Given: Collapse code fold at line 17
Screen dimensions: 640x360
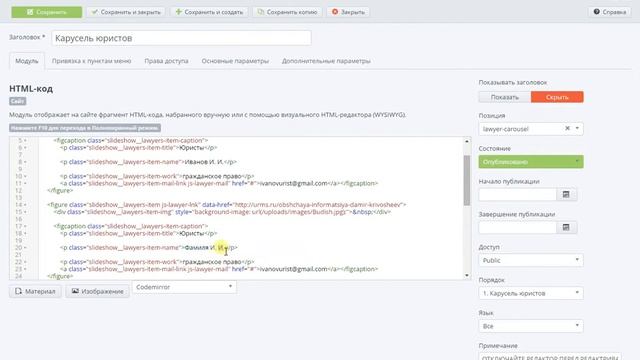Looking at the screenshot, I should tap(25, 226).
